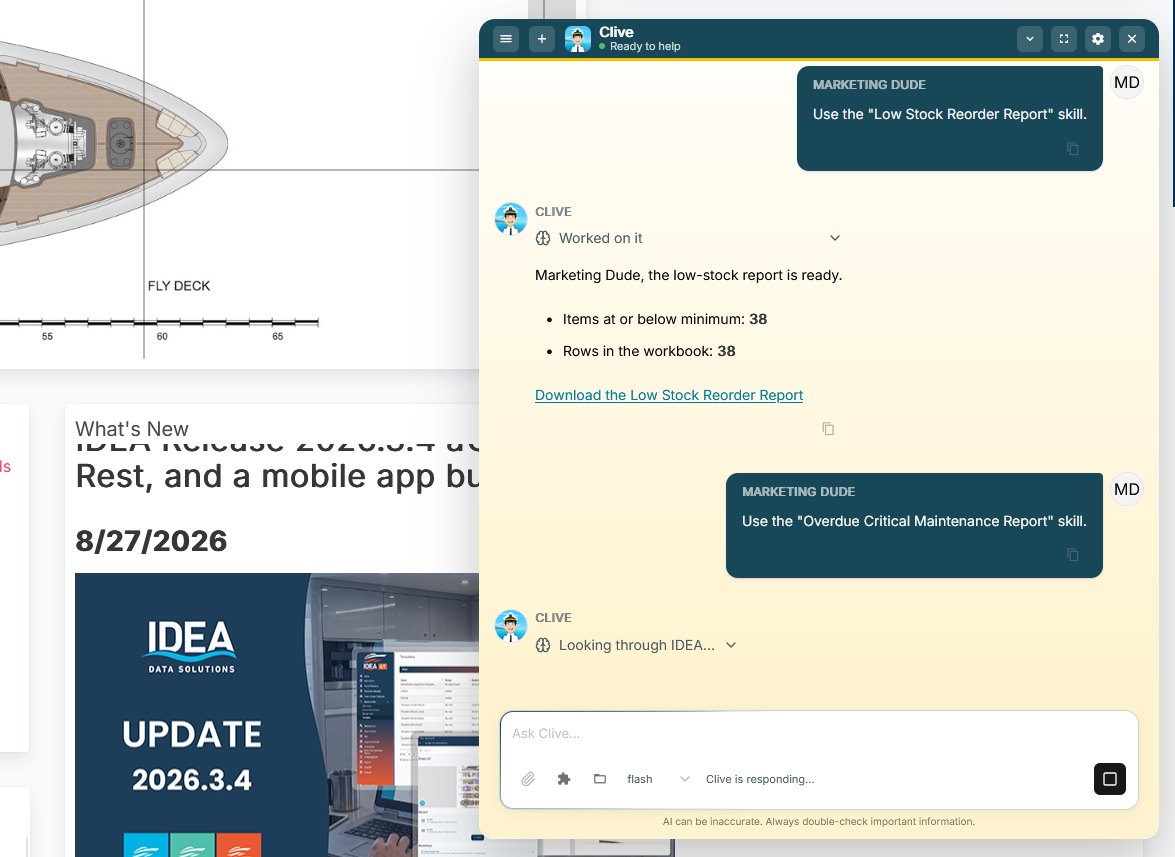
Task: Click the "What's New" heading
Action: click(x=132, y=428)
